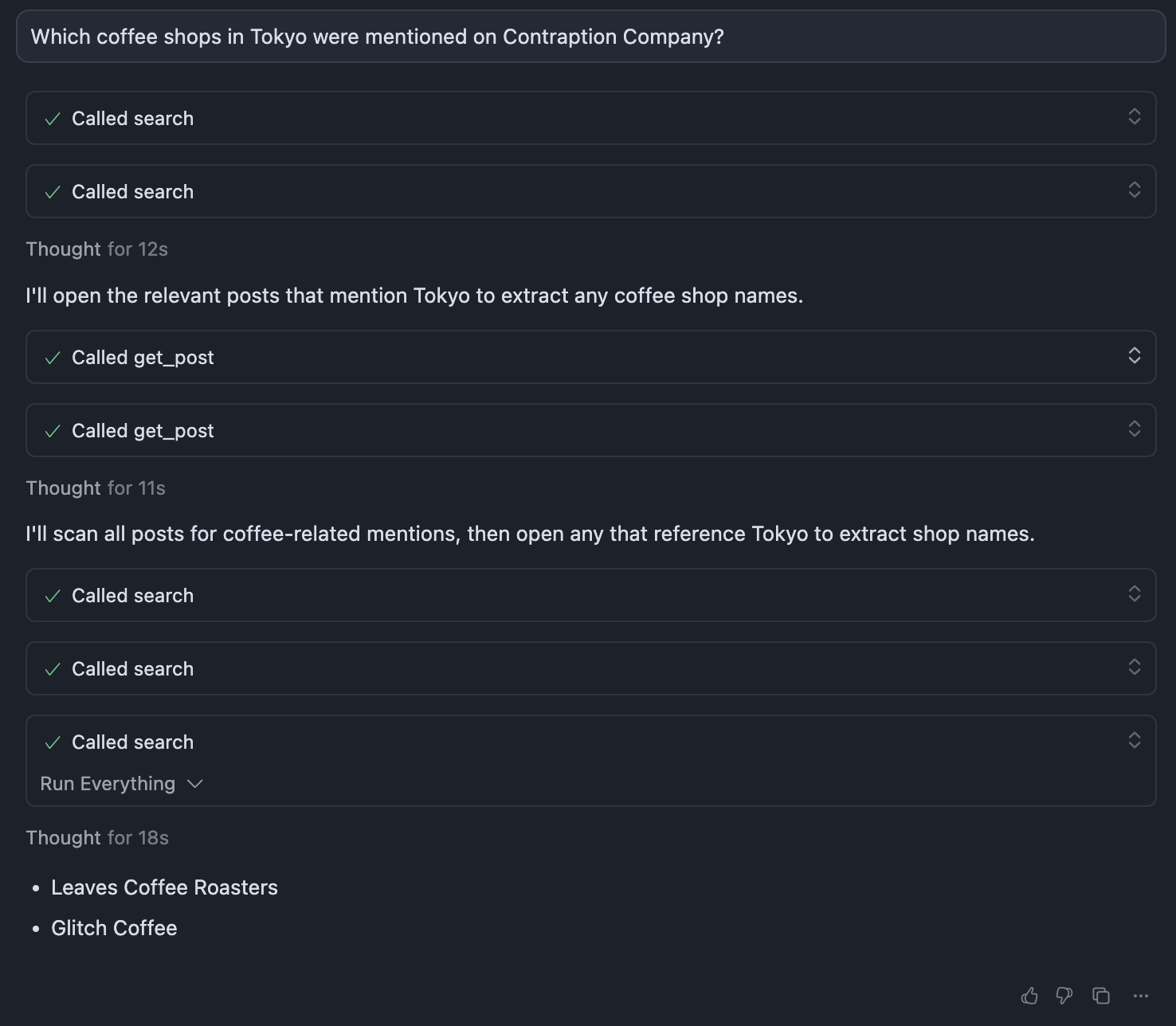Click the checkmark on the last Called search
Image resolution: width=1176 pixels, height=1026 pixels.
(53, 742)
